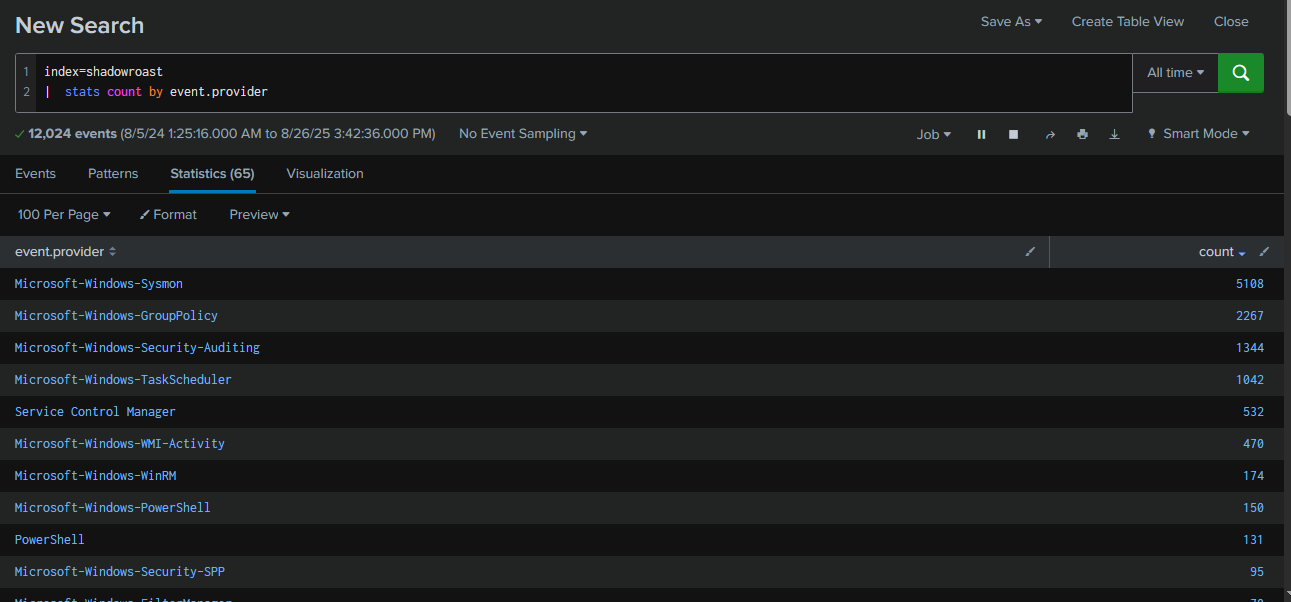The width and height of the screenshot is (1291, 602).
Task: Switch to the Visualization tab
Action: [325, 173]
